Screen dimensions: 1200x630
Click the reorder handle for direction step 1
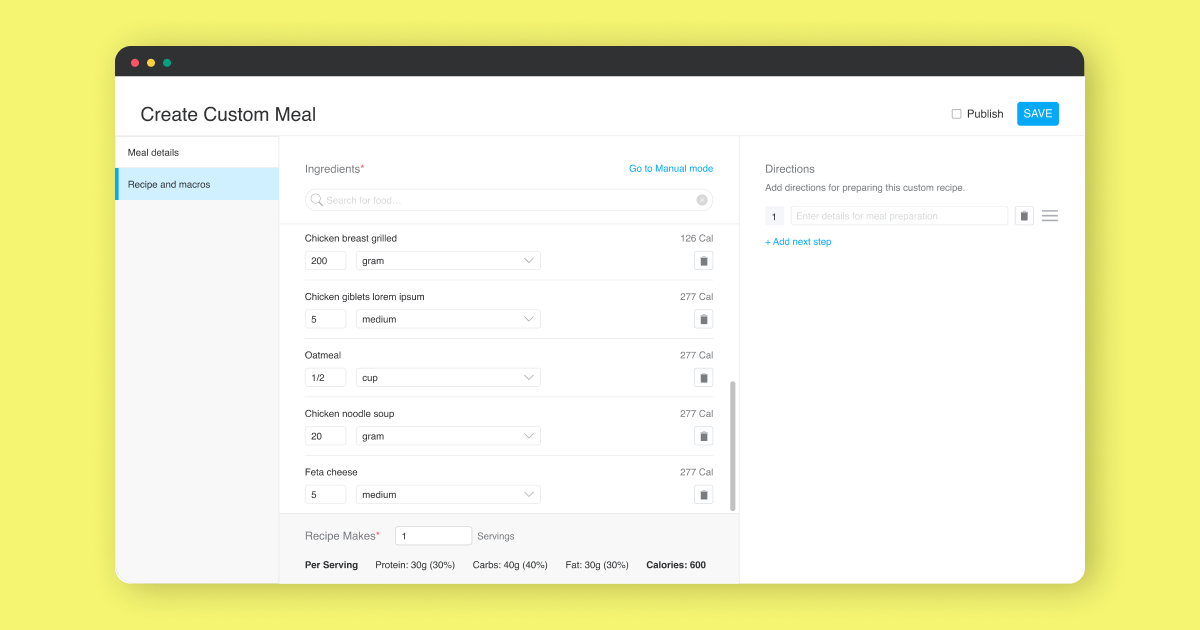pos(1049,216)
